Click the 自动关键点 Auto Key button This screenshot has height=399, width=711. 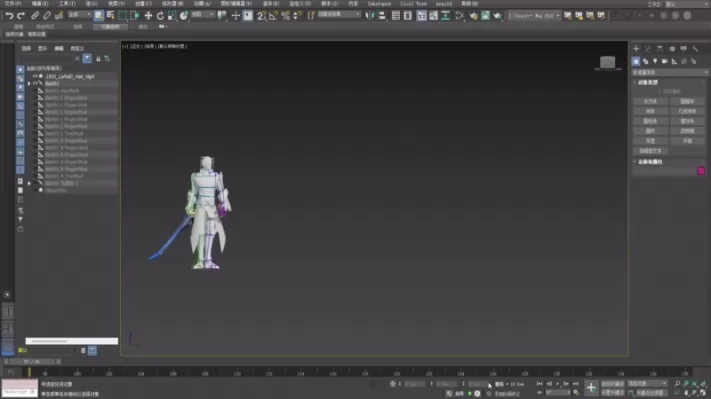tap(613, 384)
